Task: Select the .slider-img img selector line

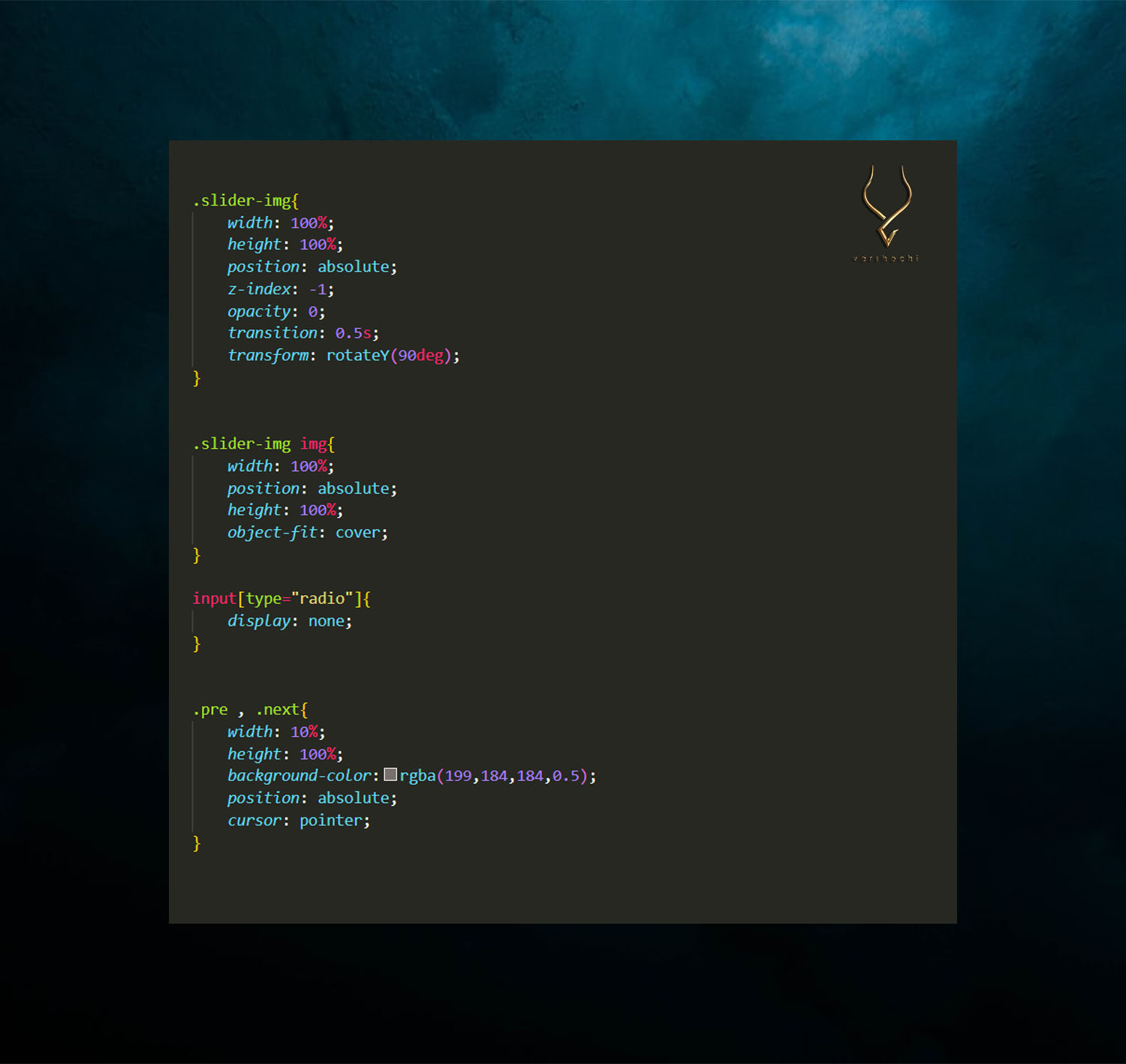Action: [263, 443]
